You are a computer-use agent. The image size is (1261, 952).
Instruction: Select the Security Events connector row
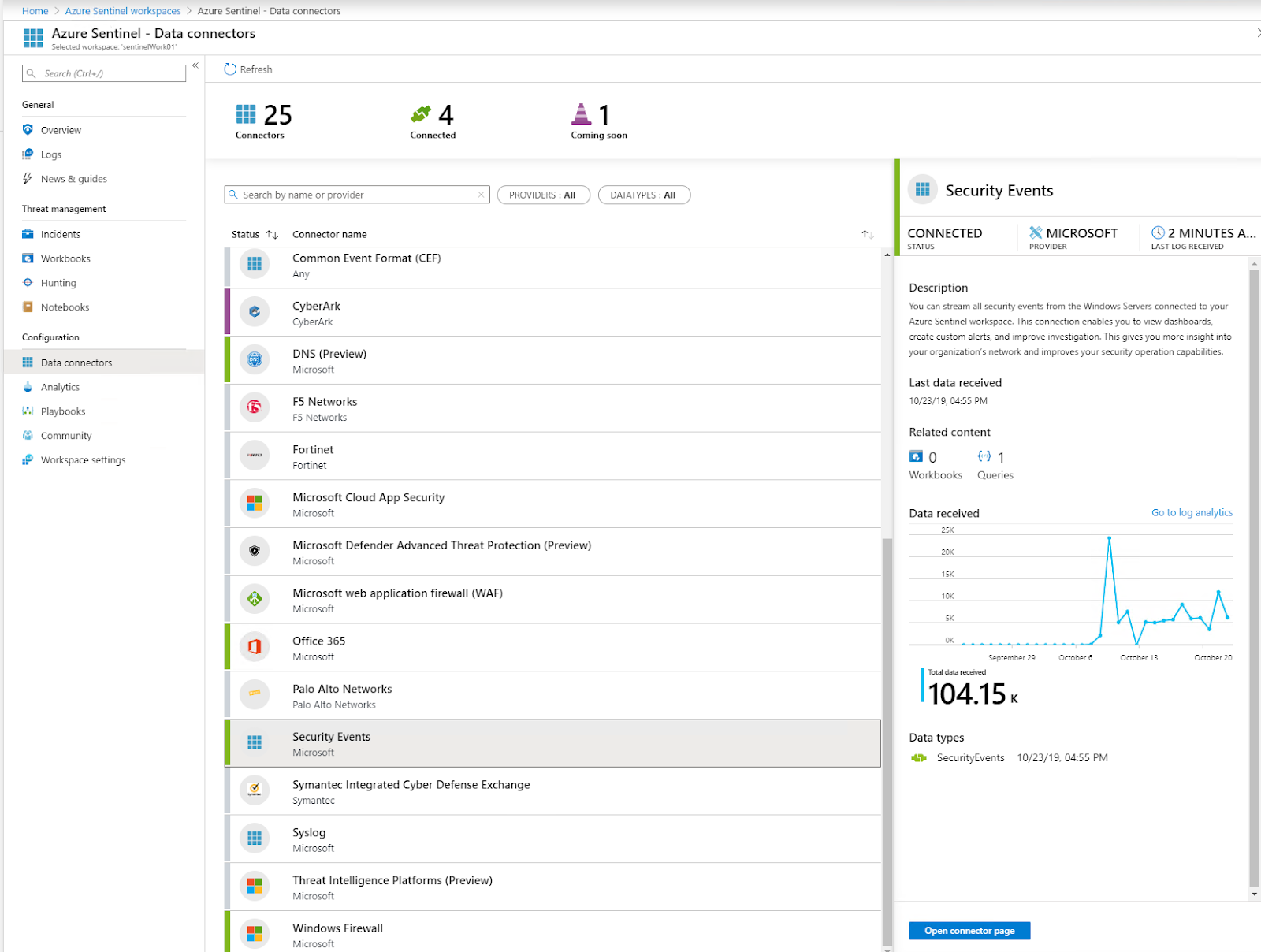(x=552, y=743)
